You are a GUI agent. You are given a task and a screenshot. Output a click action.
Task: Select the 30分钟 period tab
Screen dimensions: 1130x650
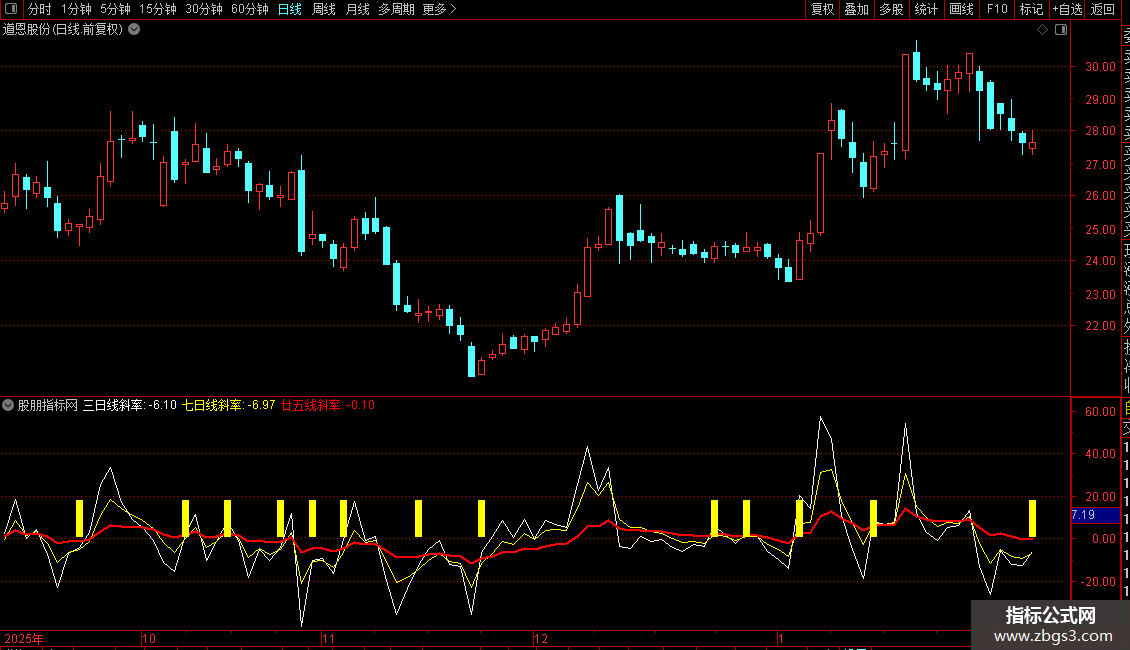(203, 9)
